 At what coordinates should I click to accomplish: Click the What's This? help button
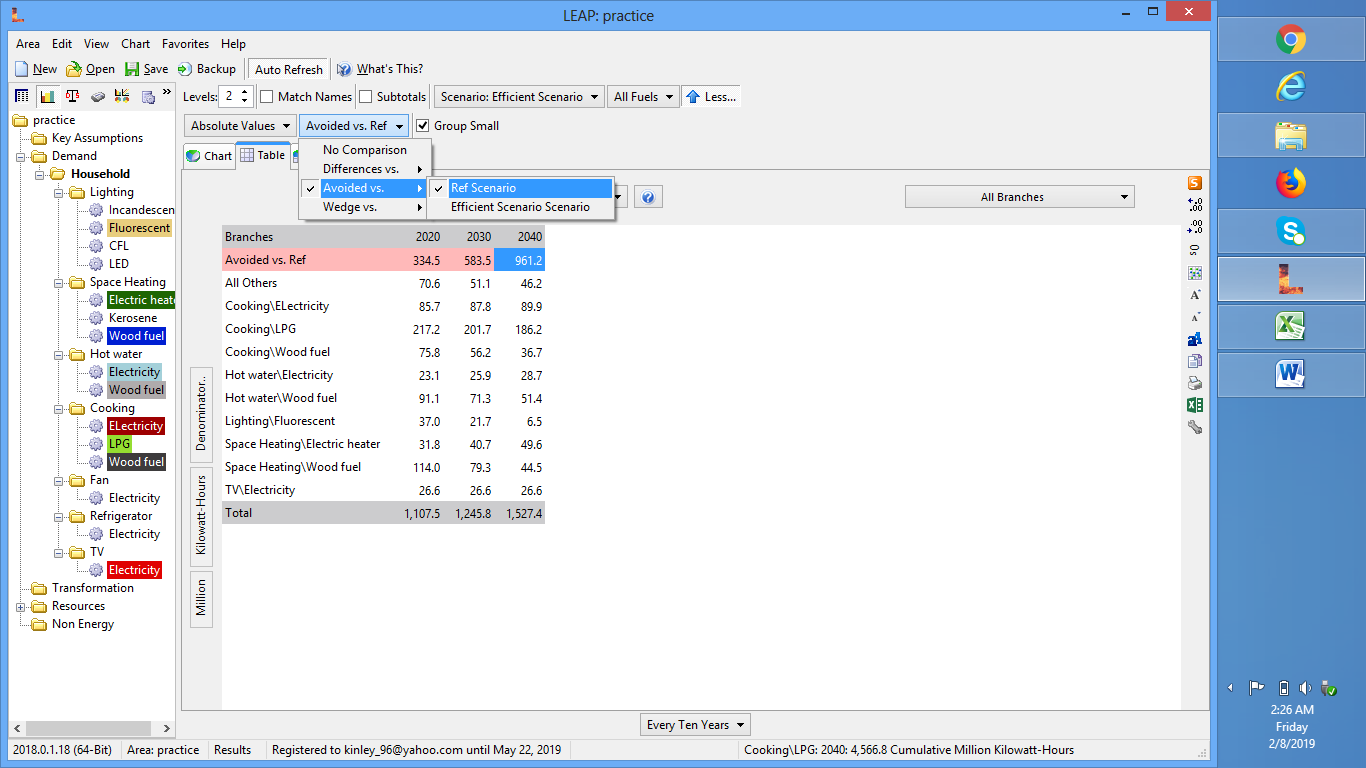[380, 69]
